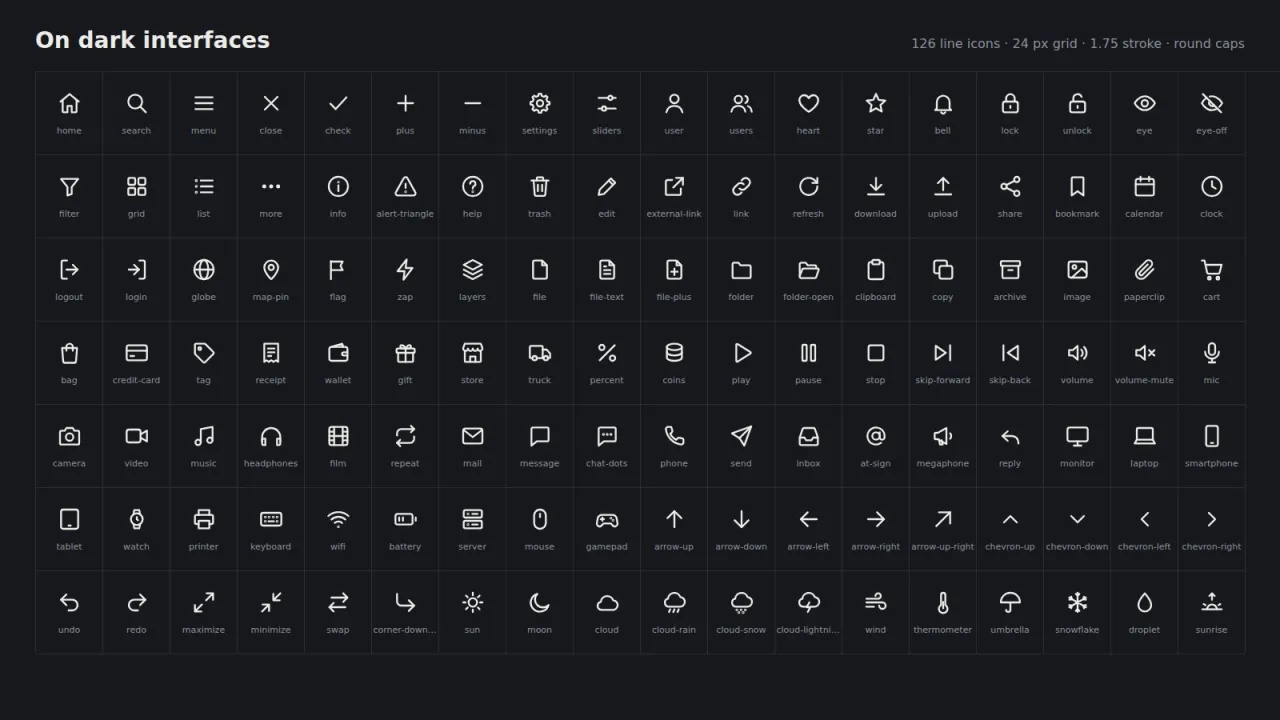Select the chat-dots icon
This screenshot has width=1280, height=720.
(607, 435)
